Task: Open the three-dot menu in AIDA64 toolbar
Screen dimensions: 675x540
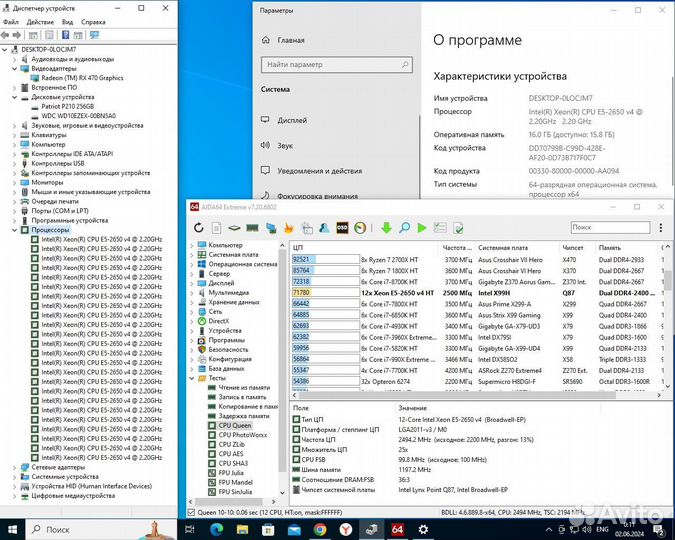Action: (x=661, y=228)
